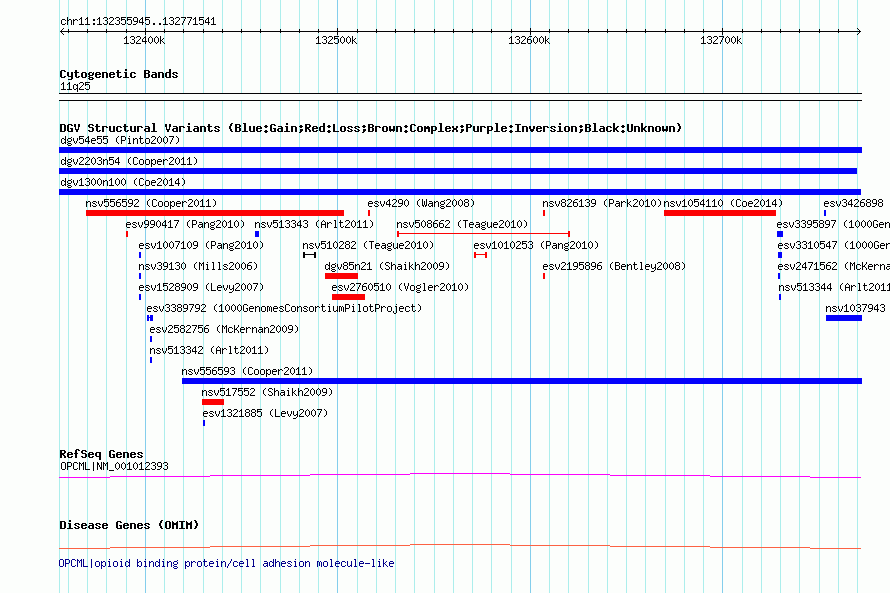Click the nsv556593 (Cooper2011) blue gain bar
Viewport: 890px width, 593px height.
pyautogui.click(x=522, y=381)
